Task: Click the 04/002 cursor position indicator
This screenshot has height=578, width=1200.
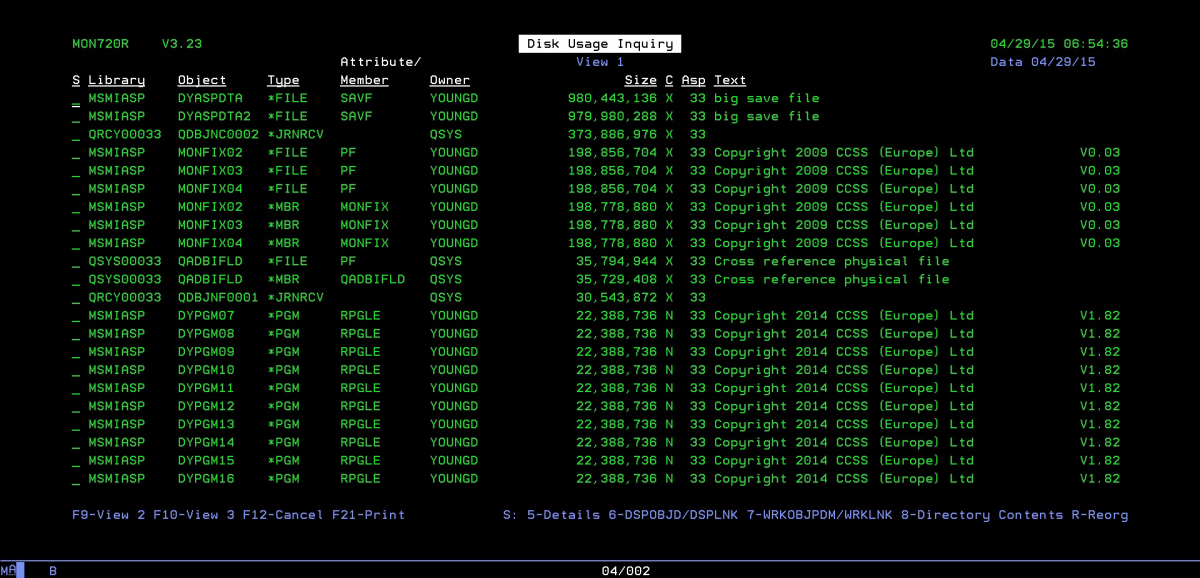Action: coord(625,570)
